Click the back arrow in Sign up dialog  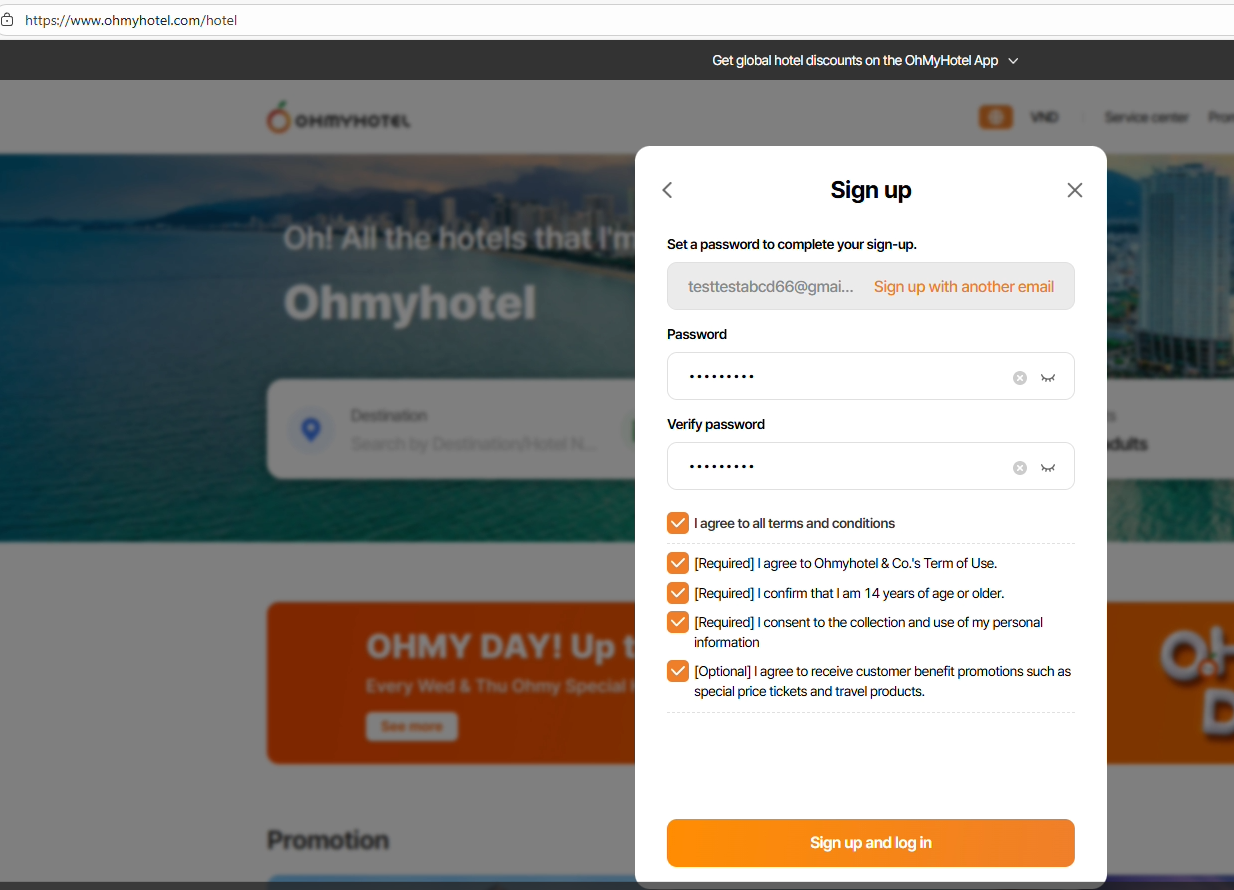pyautogui.click(x=668, y=190)
